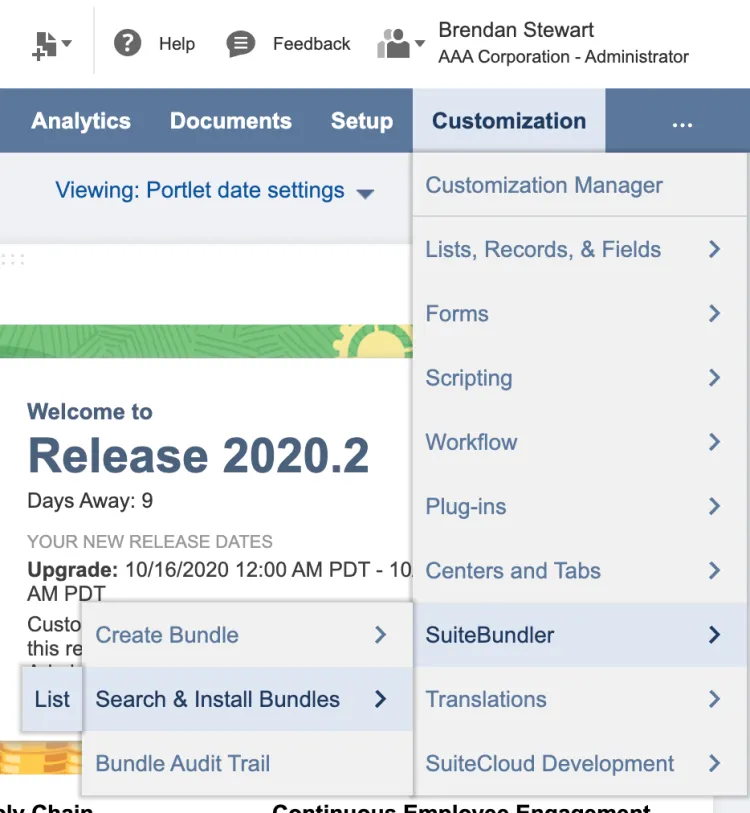Click the green release banner image

206,342
